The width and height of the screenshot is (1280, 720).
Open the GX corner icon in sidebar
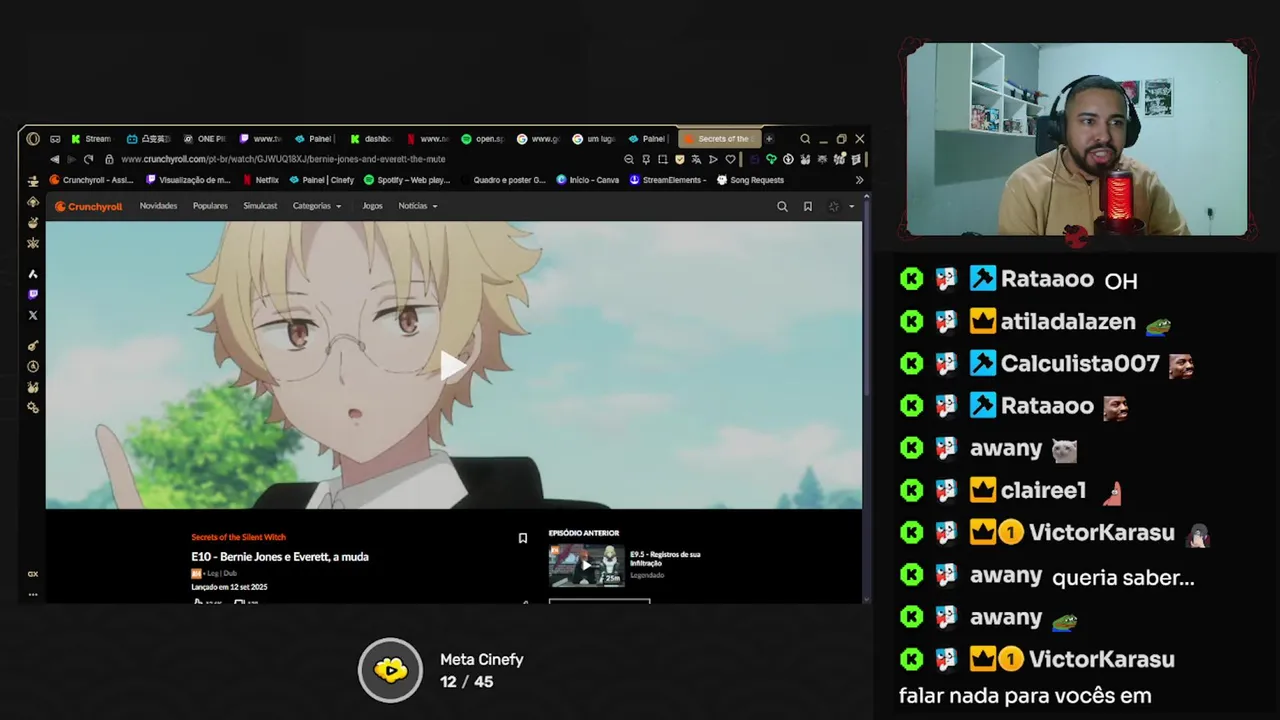pyautogui.click(x=33, y=574)
